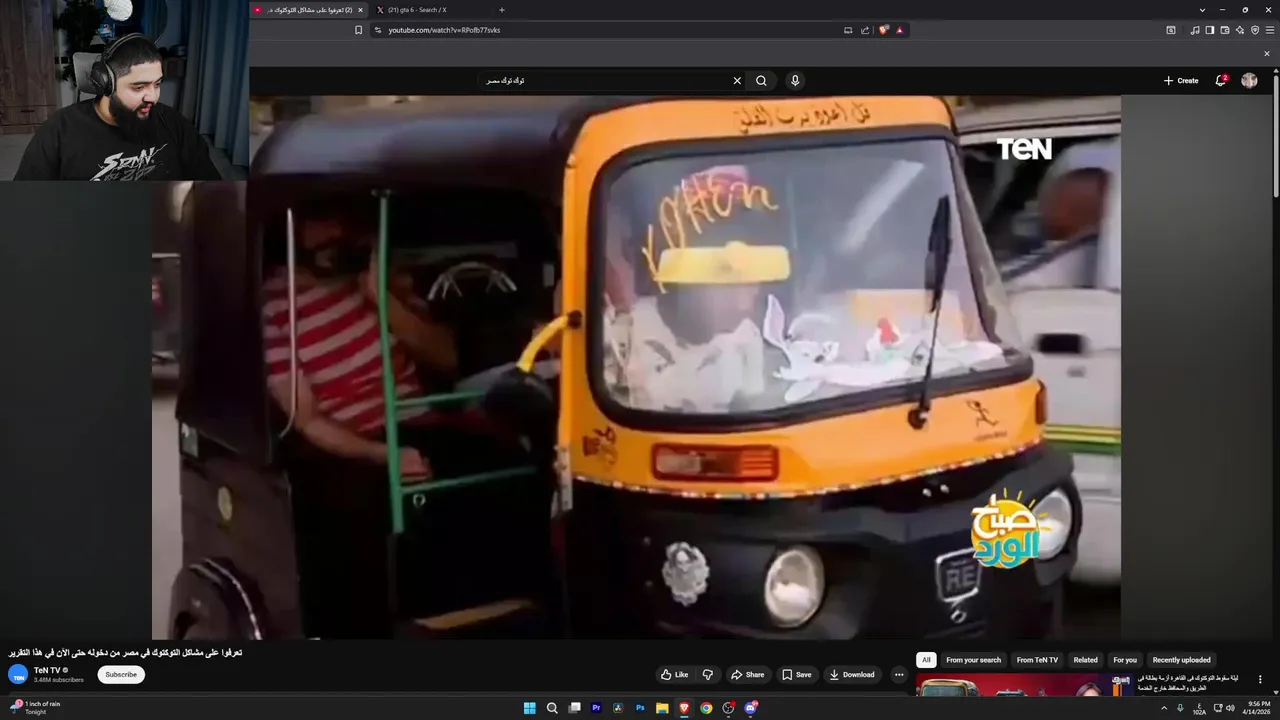Click the Create button
The image size is (1280, 720).
pos(1181,81)
